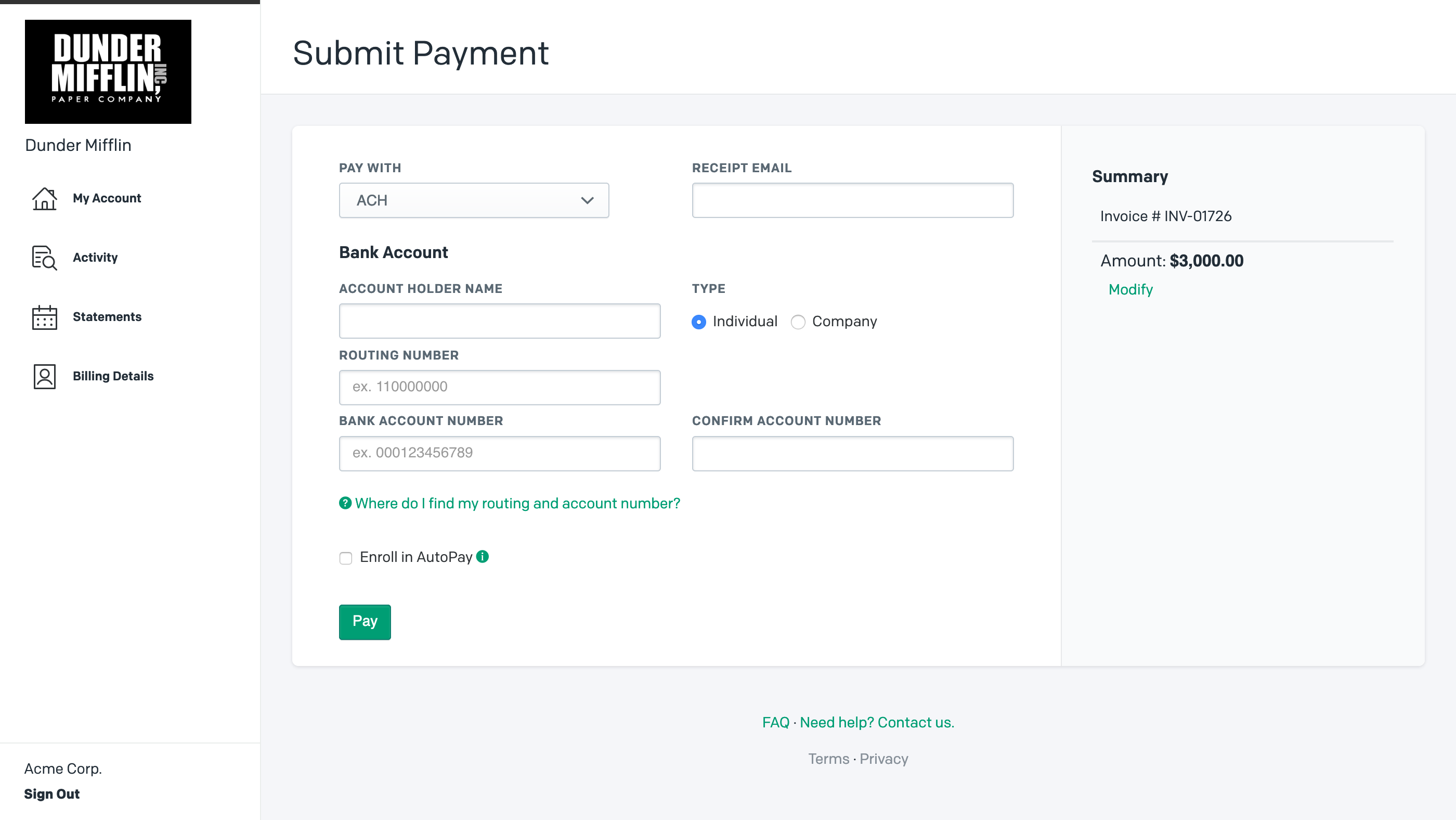Click the Dunder Mifflin logo
1456x820 pixels.
(x=108, y=72)
